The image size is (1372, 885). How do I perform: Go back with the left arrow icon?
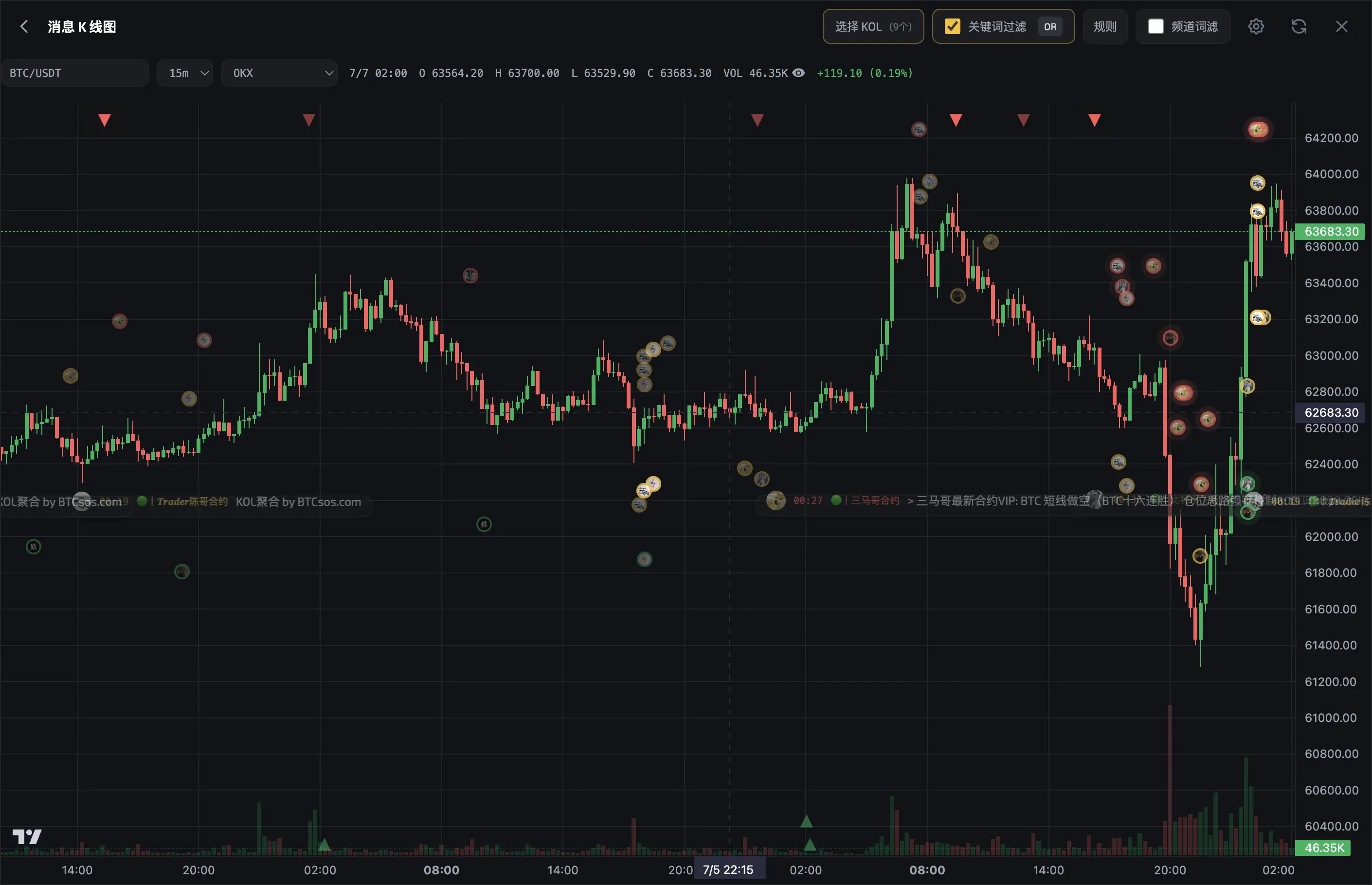(x=23, y=26)
